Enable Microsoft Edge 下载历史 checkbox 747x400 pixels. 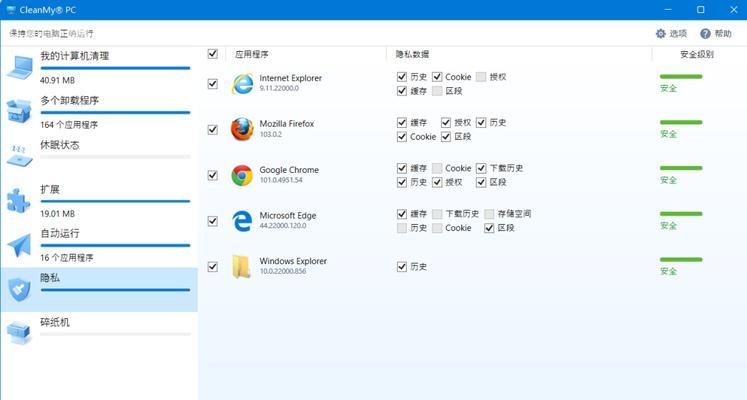point(437,214)
